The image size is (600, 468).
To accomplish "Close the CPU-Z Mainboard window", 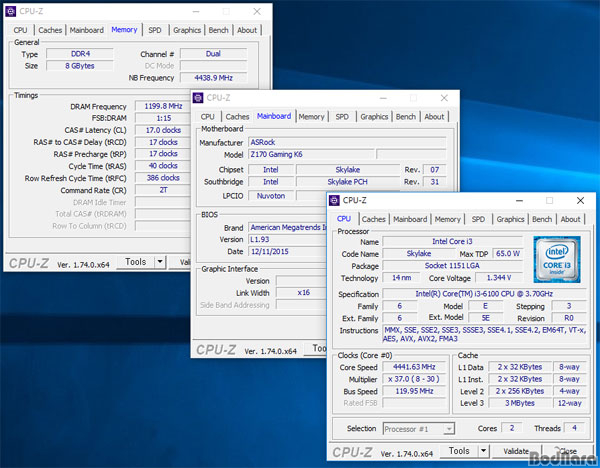I will (444, 98).
